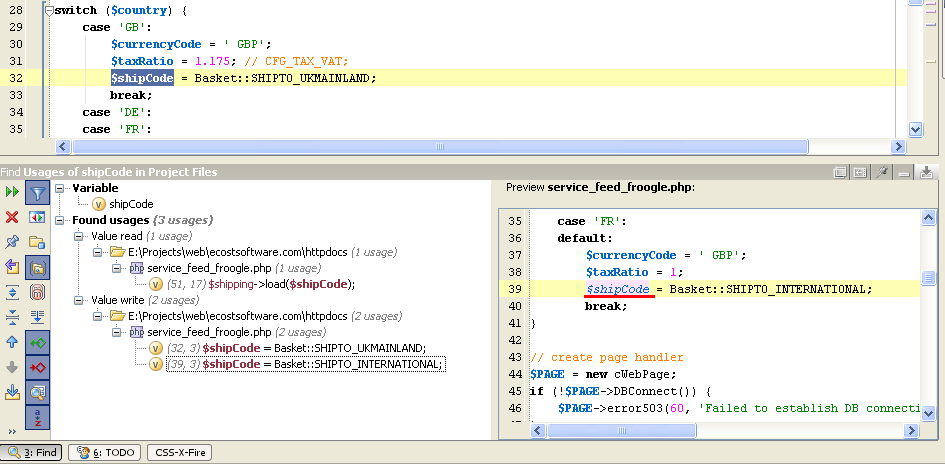Toggle alphabetical sort a-z button
The width and height of the screenshot is (945, 464).
[x=37, y=418]
